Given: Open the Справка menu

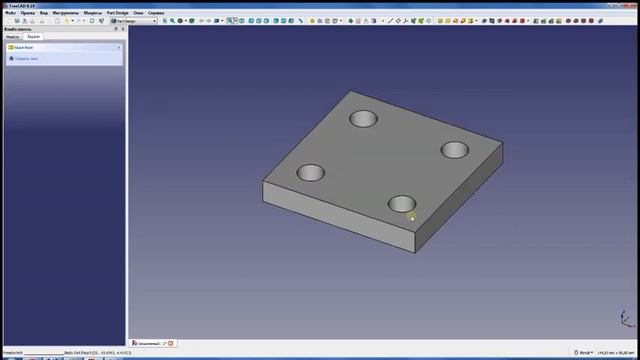Looking at the screenshot, I should click(156, 13).
